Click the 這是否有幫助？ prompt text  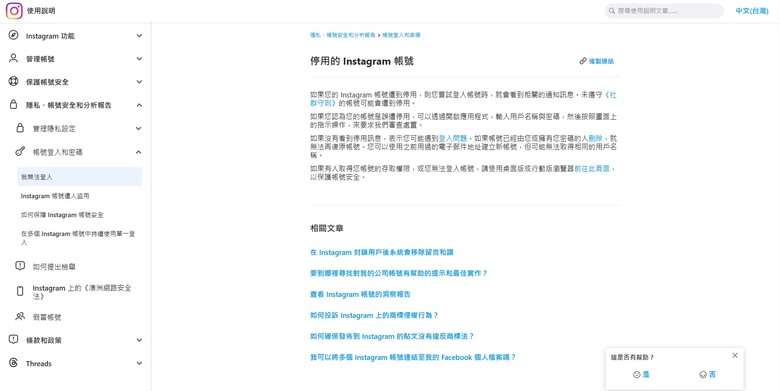(x=632, y=357)
